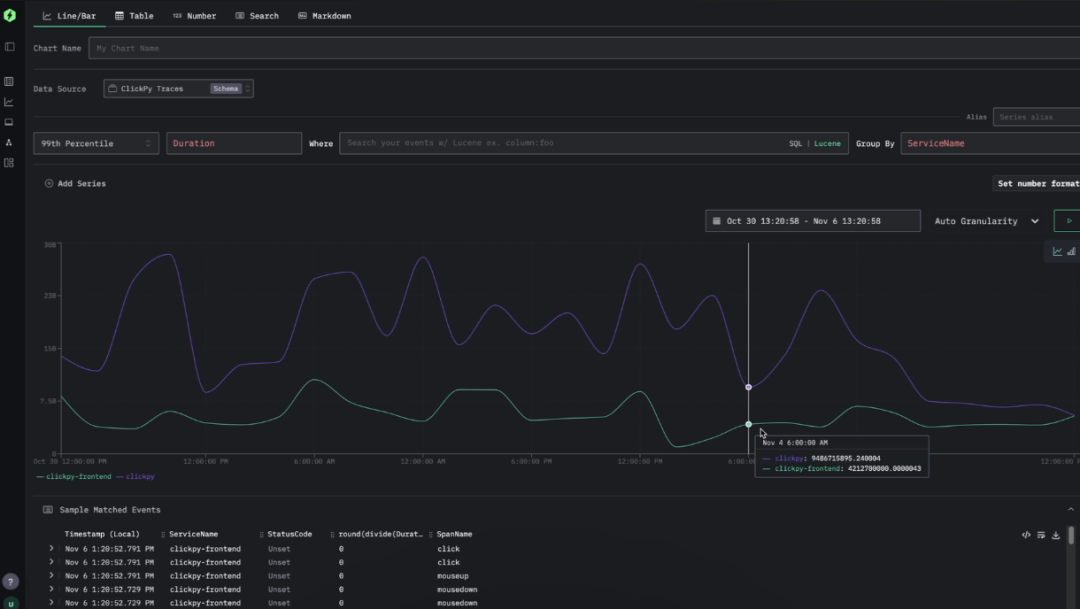Switch query language to SQL

coord(796,143)
